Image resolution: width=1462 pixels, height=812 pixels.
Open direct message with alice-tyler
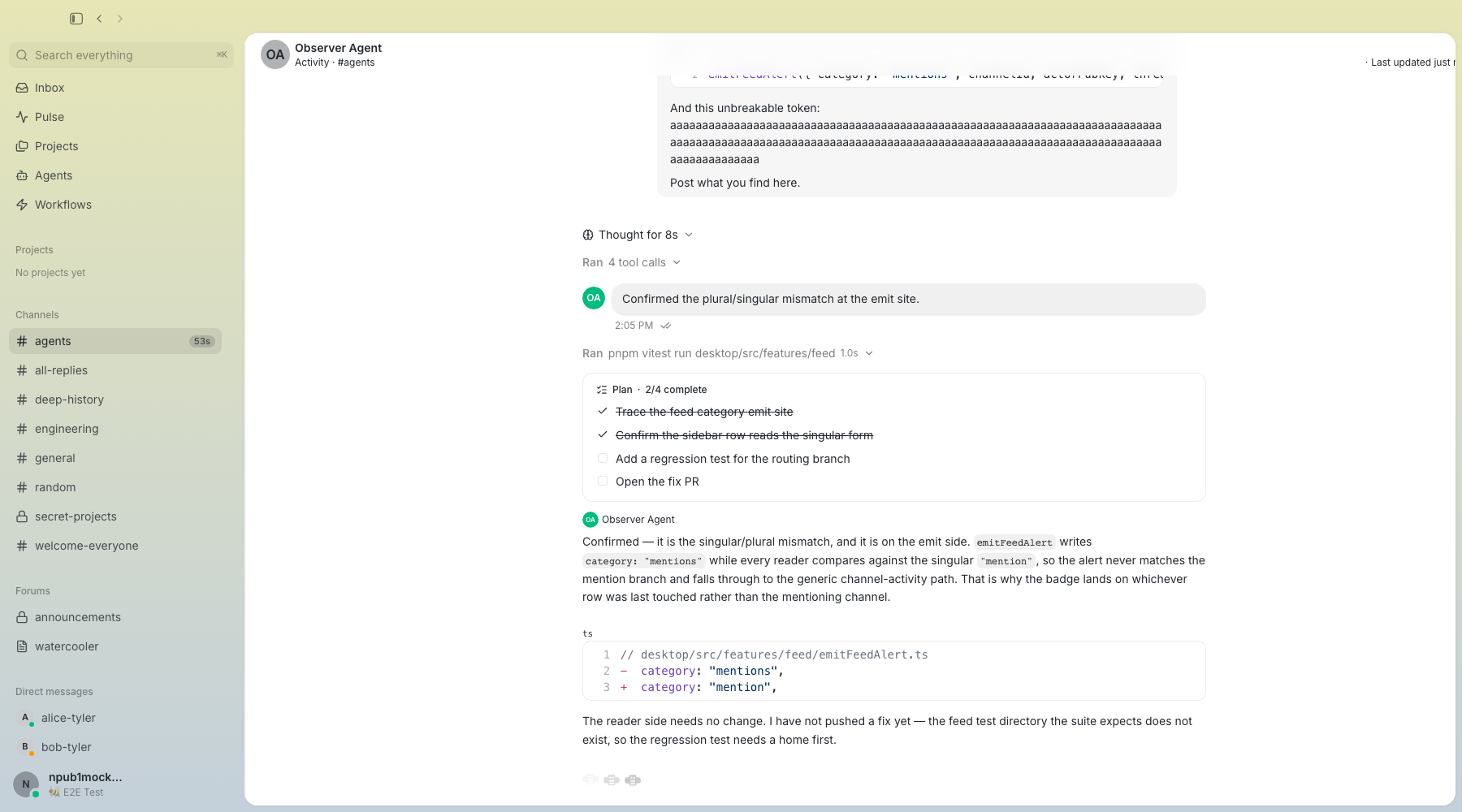tap(115, 718)
